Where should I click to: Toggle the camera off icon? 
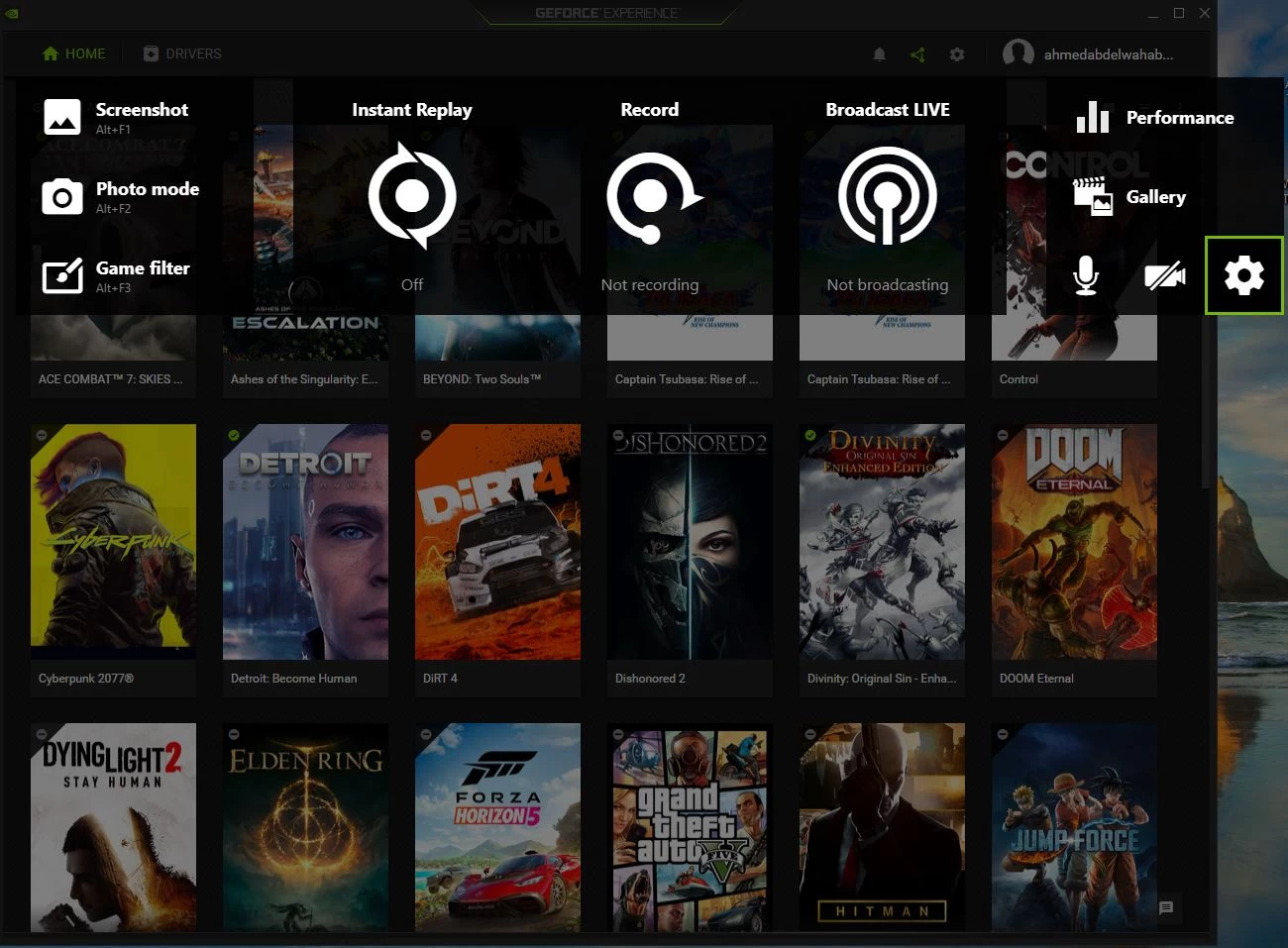(1165, 275)
